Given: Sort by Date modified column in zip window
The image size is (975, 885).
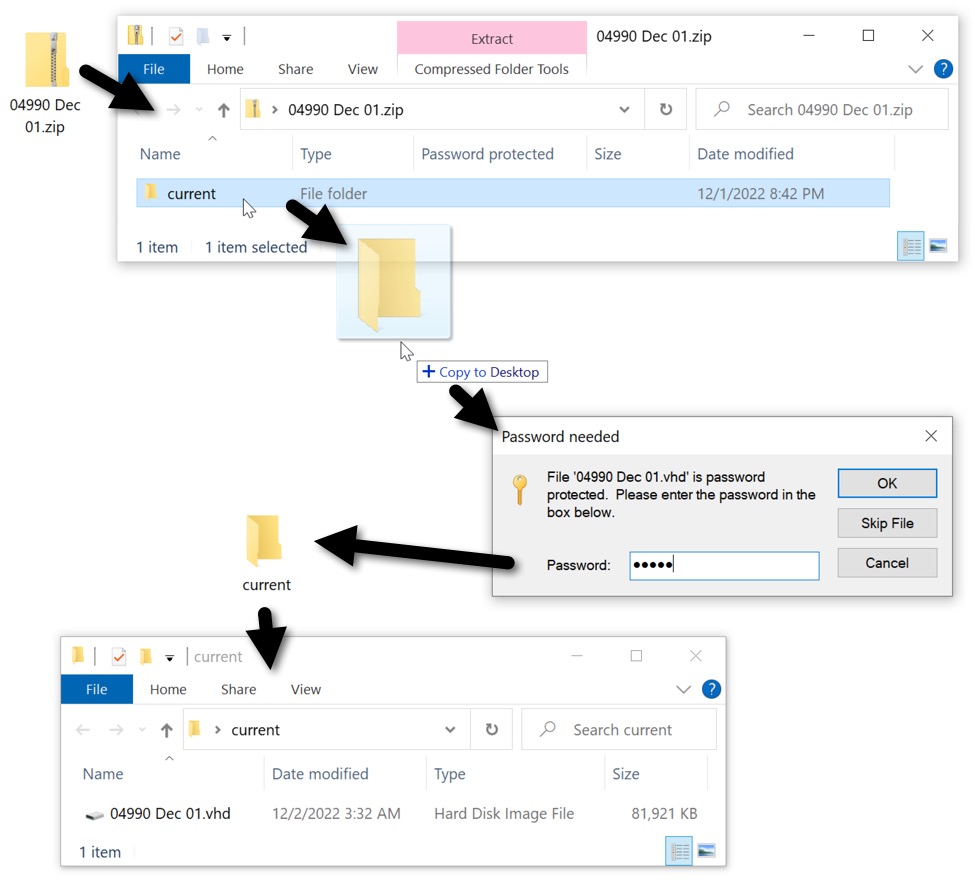Looking at the screenshot, I should pyautogui.click(x=745, y=154).
